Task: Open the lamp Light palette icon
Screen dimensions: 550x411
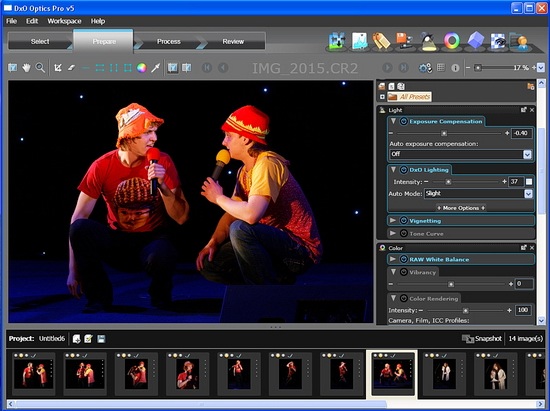Action: pyautogui.click(x=429, y=42)
